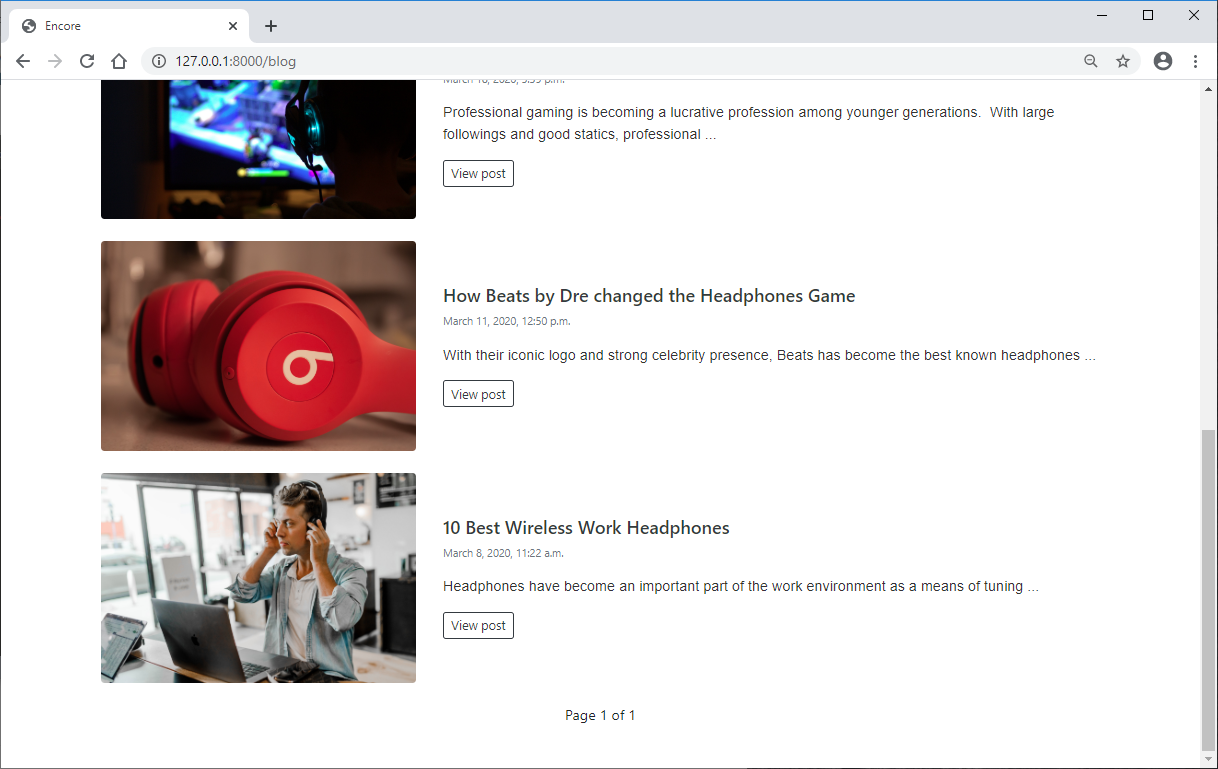Bookmark this page with the star icon
This screenshot has width=1218, height=769.
point(1123,61)
